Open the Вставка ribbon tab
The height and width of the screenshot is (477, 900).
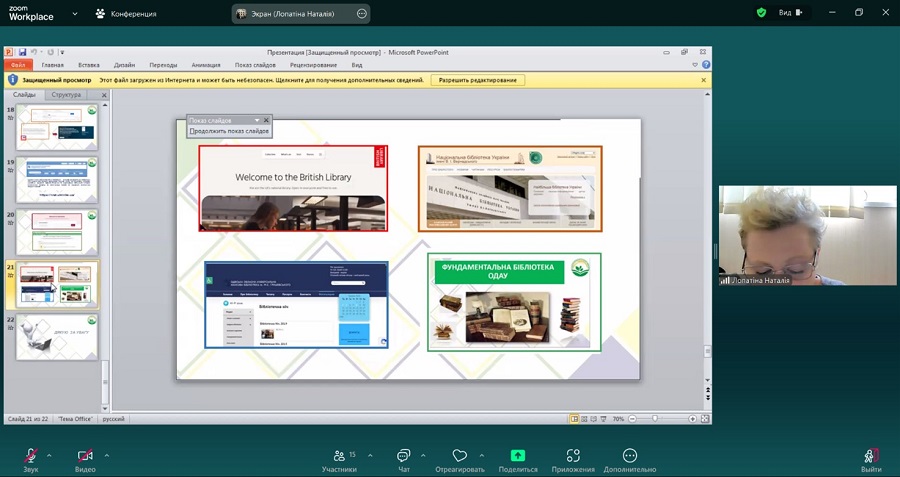(89, 65)
